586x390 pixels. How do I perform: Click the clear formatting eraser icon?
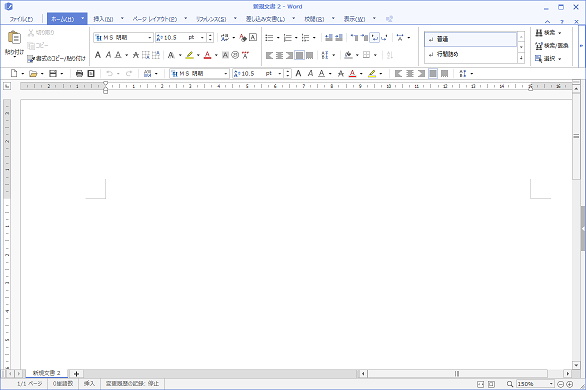[243, 37]
